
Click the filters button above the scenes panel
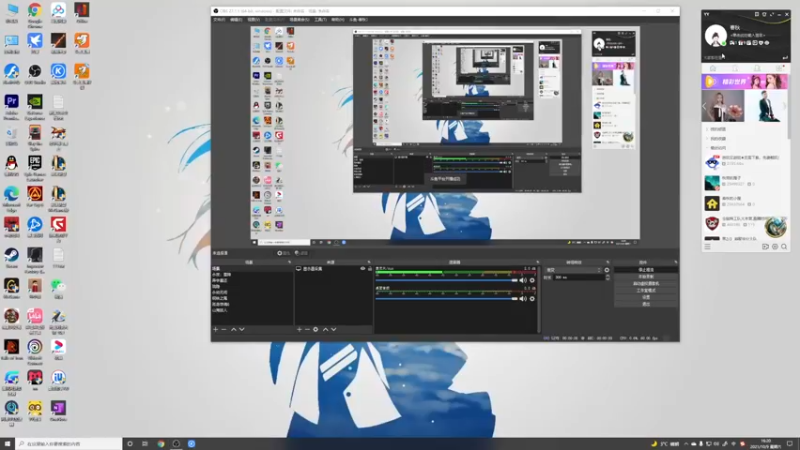click(x=301, y=253)
